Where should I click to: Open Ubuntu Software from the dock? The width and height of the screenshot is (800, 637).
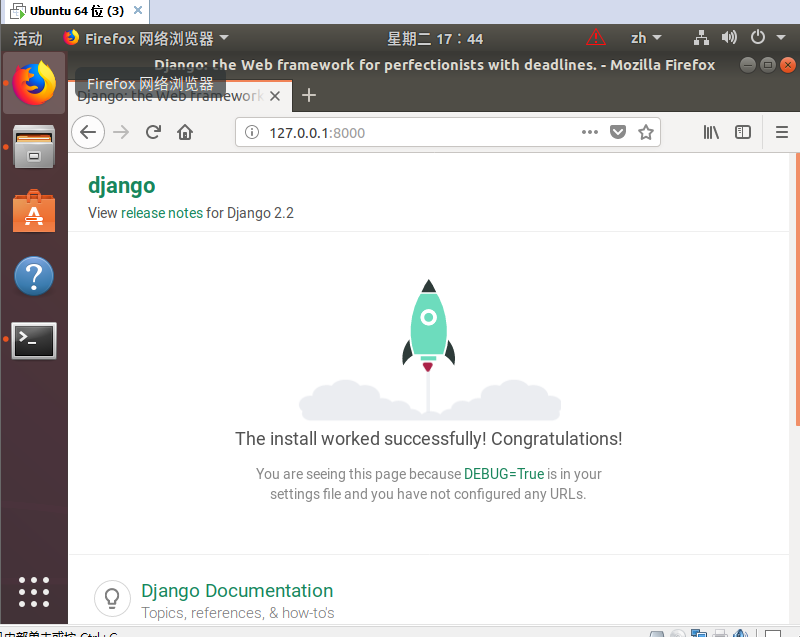point(34,212)
